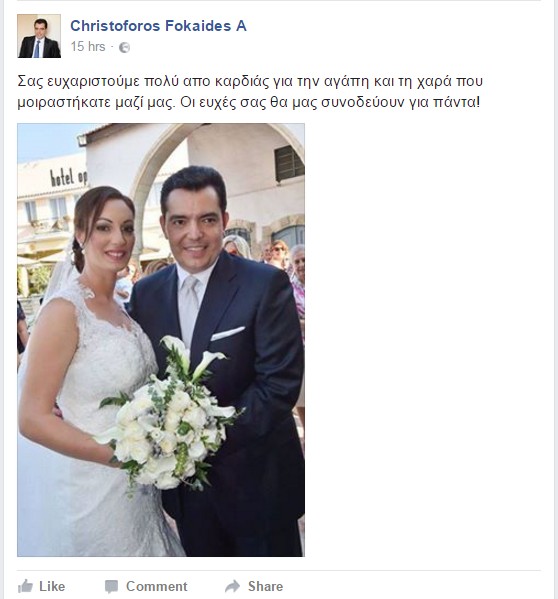Click the Share arrow icon
The height and width of the screenshot is (599, 558).
pos(232,586)
